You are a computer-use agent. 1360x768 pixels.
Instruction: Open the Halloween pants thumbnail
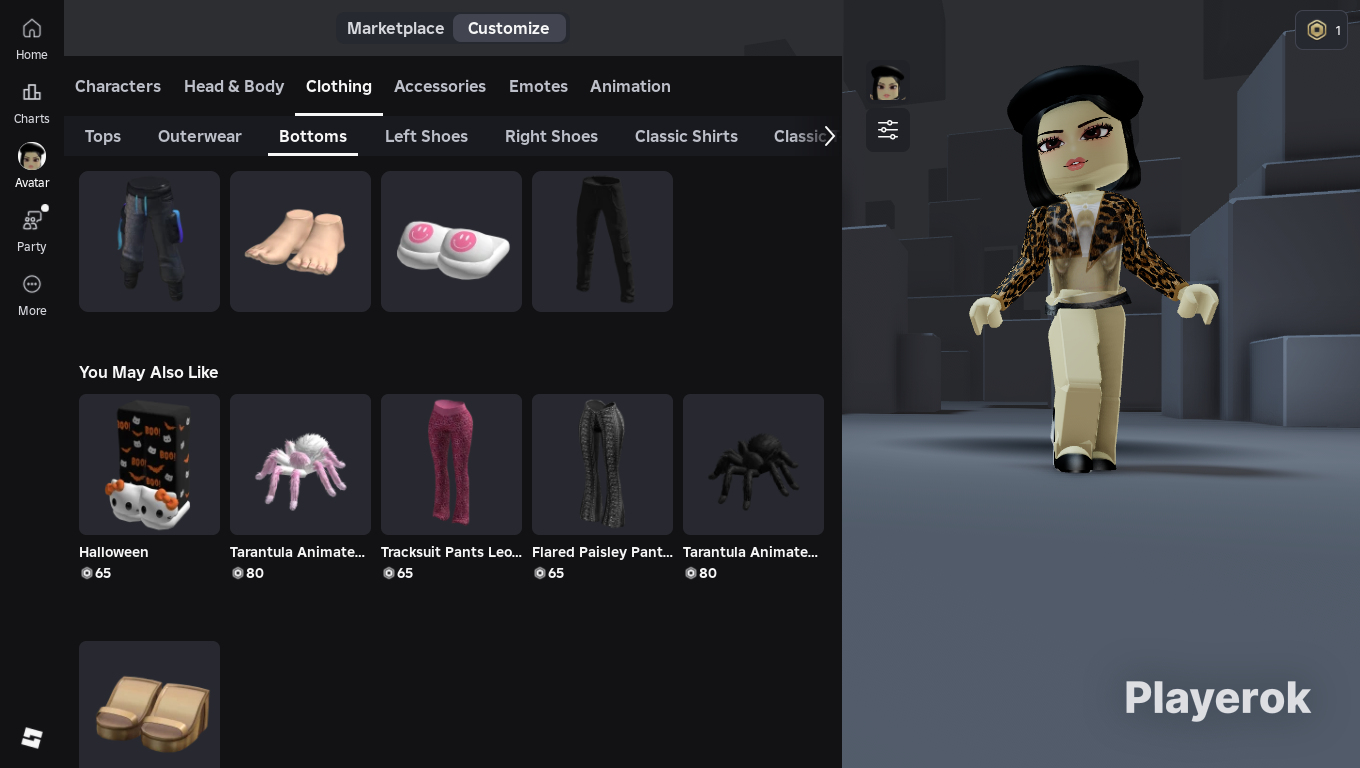pos(149,464)
